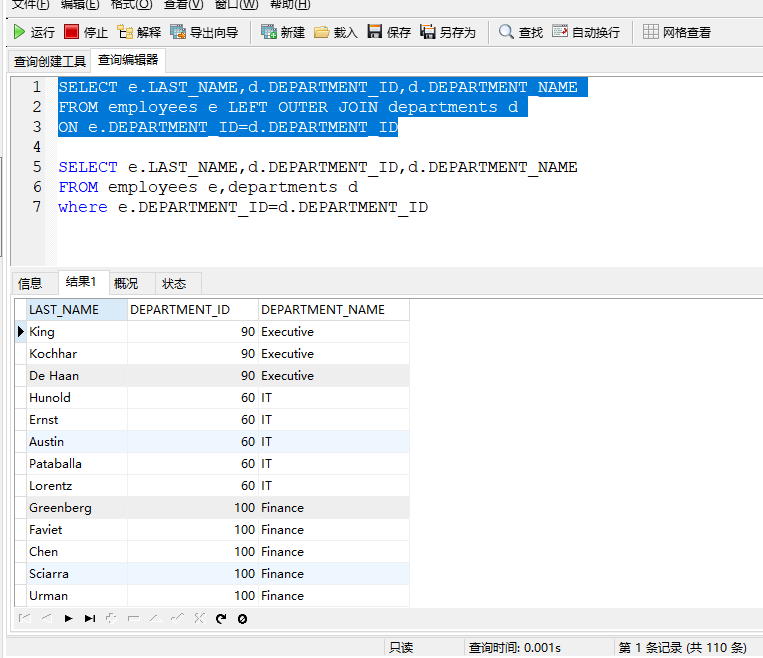Screen dimensions: 763x658
Task: Select the 查询编辑器 tab
Action: point(128,60)
